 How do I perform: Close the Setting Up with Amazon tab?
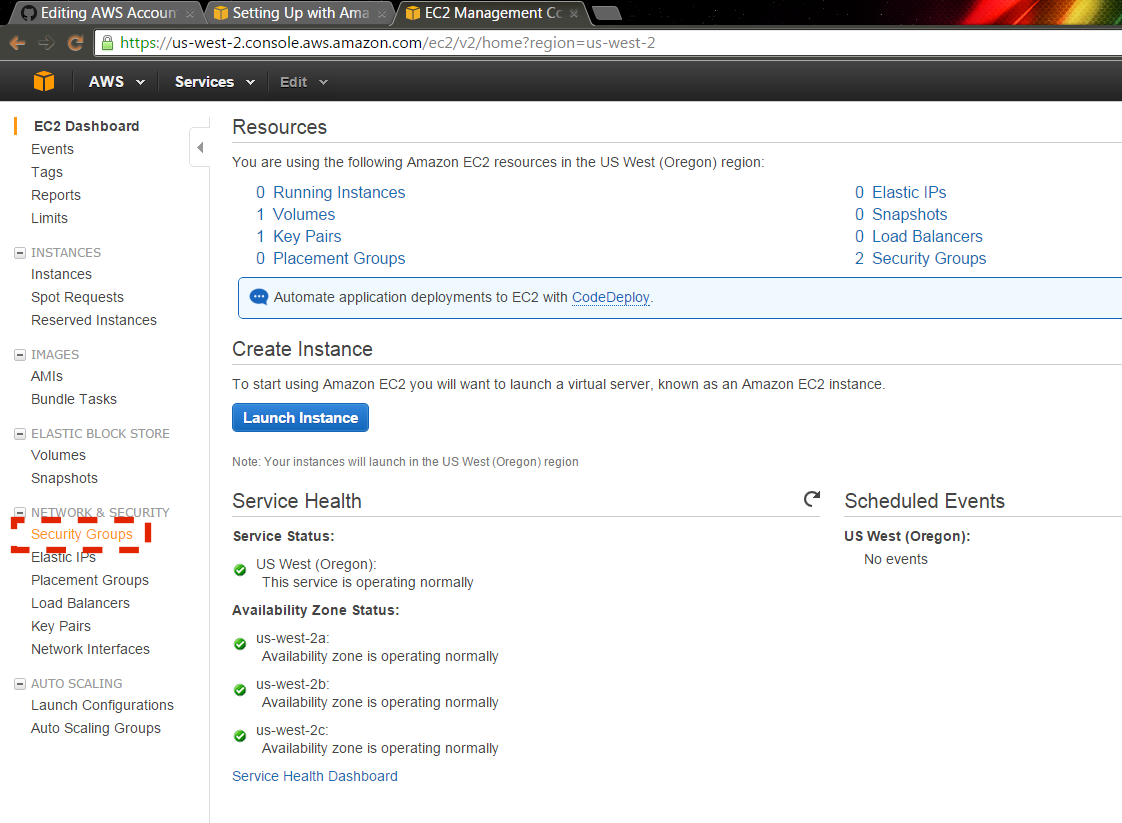pos(382,14)
